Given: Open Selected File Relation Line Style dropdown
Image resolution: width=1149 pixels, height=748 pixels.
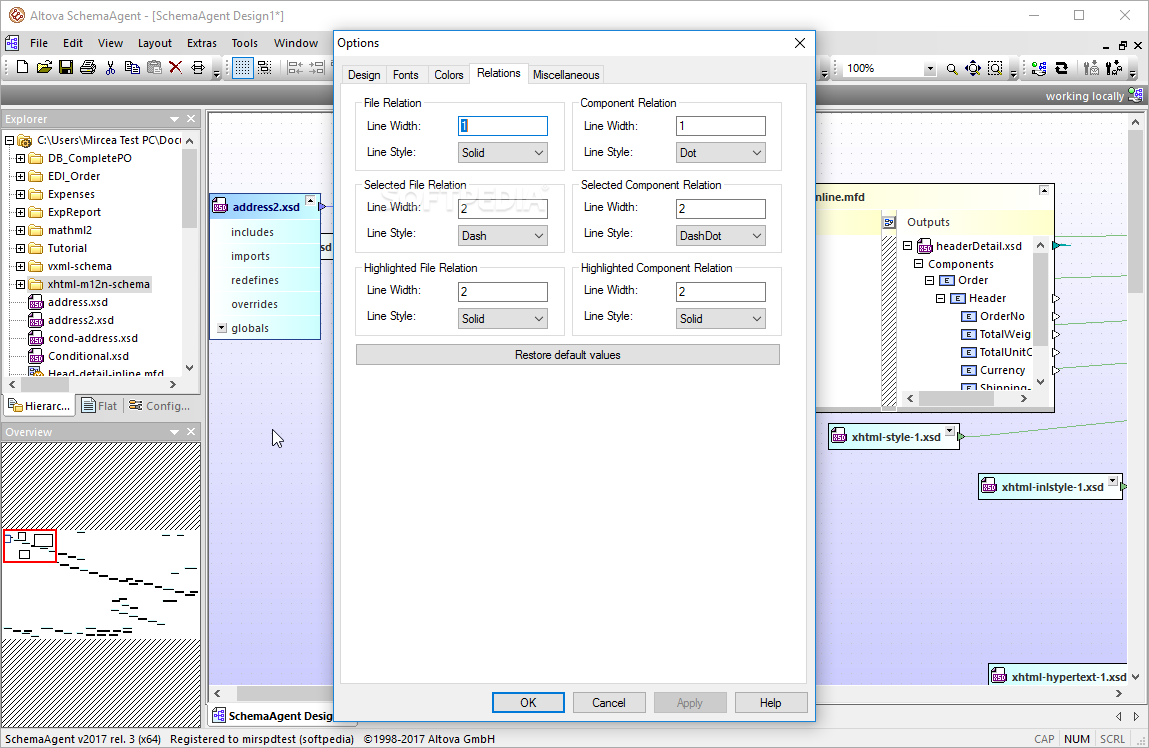Looking at the screenshot, I should (503, 235).
